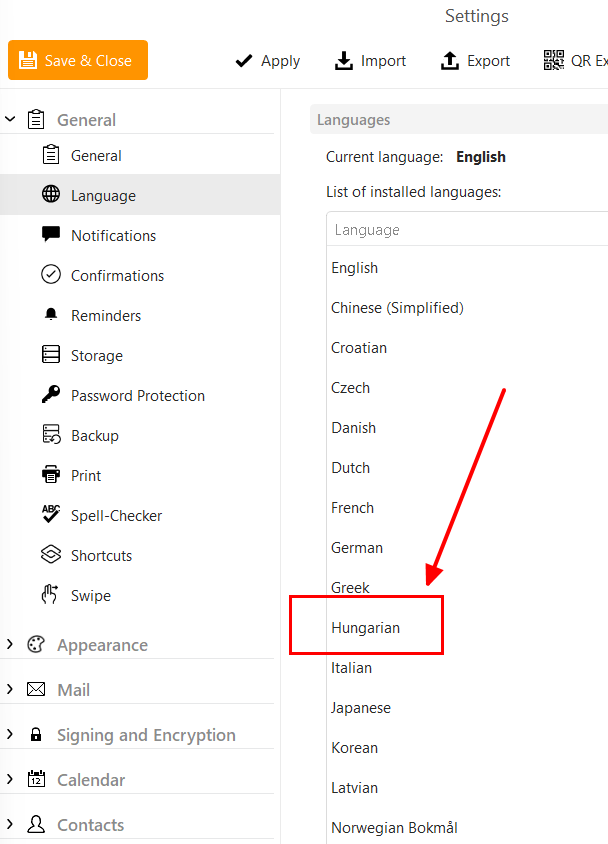Image resolution: width=608 pixels, height=844 pixels.
Task: Choose Japanese from installed languages
Action: click(361, 708)
